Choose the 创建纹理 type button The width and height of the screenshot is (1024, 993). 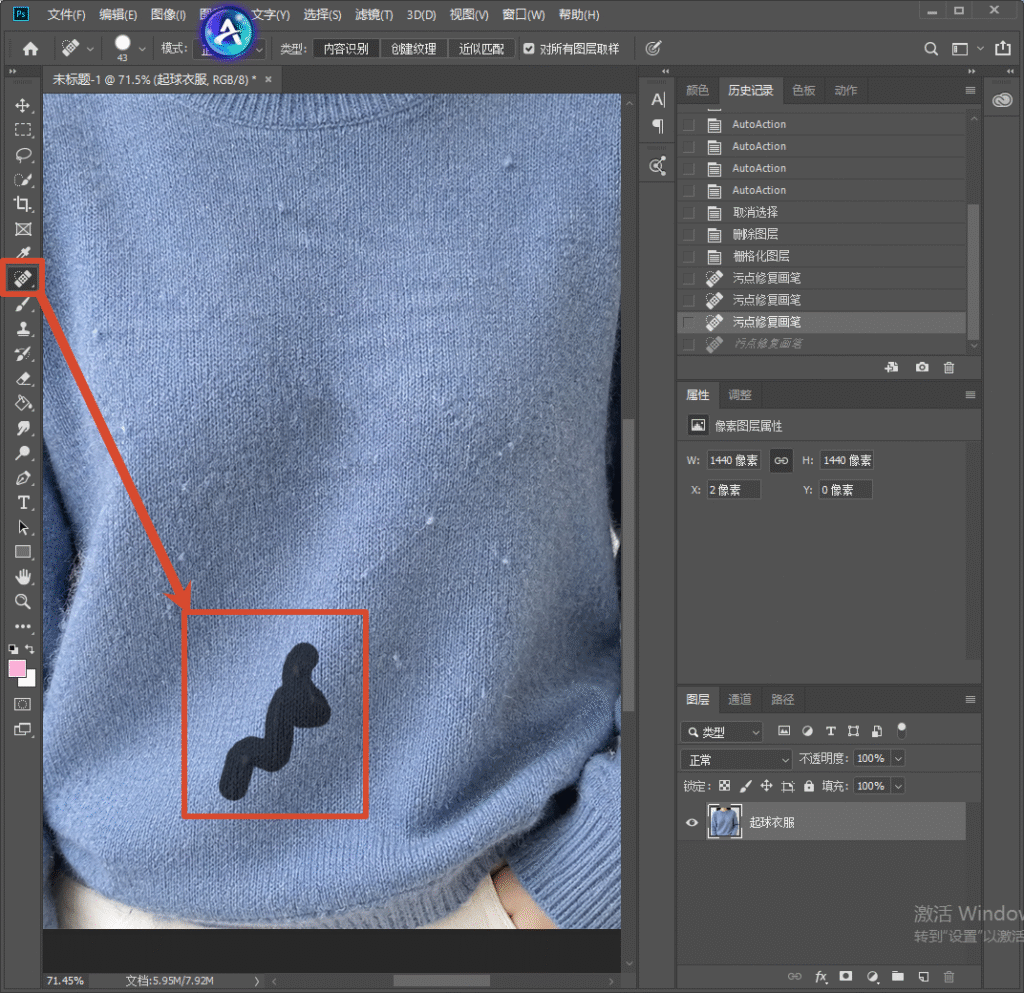413,49
